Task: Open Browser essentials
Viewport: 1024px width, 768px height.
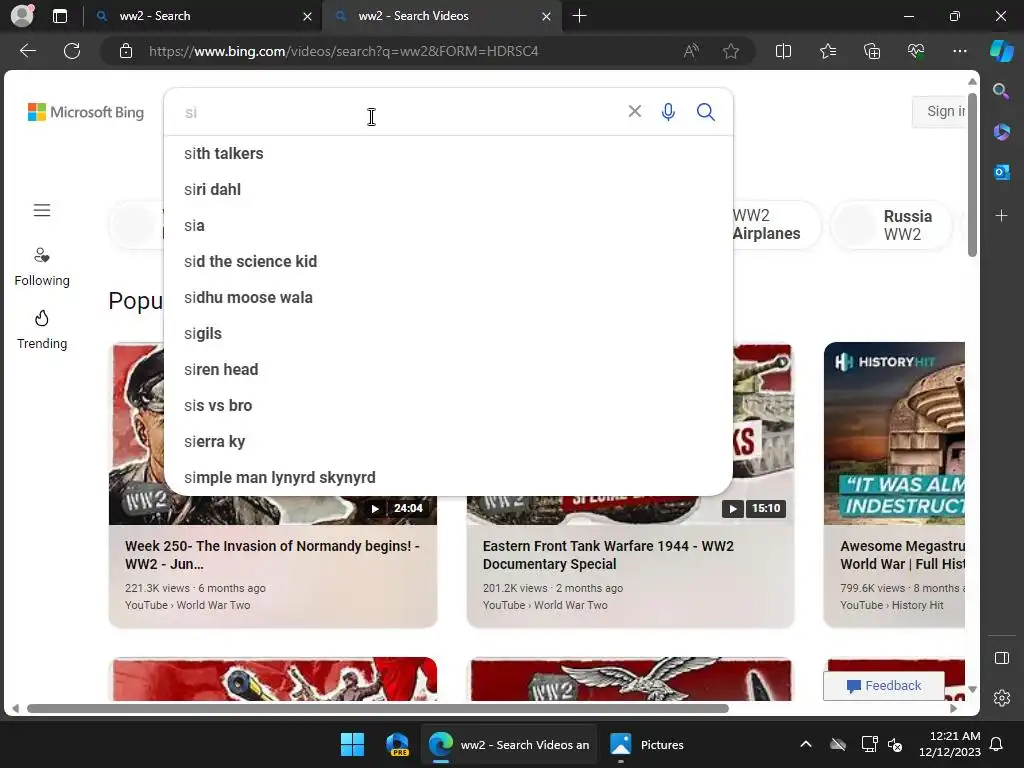Action: click(916, 51)
